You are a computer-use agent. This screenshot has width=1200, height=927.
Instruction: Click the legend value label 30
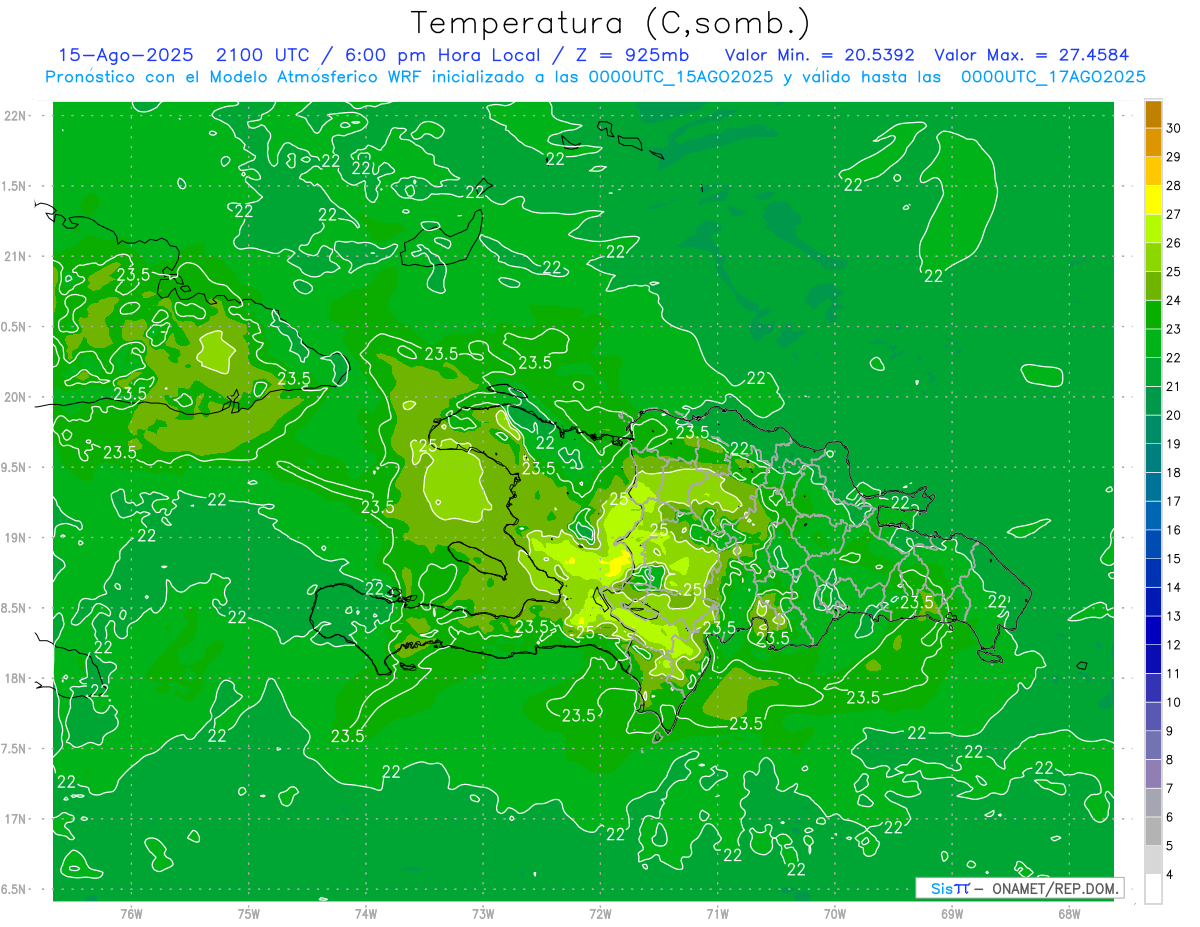point(1173,128)
